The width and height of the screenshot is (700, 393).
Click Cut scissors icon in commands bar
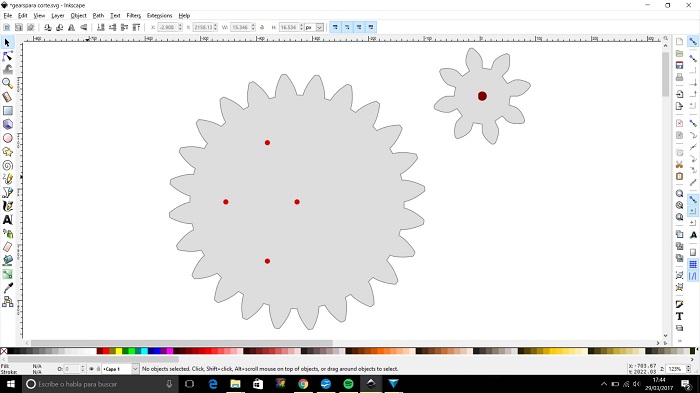pyautogui.click(x=679, y=164)
